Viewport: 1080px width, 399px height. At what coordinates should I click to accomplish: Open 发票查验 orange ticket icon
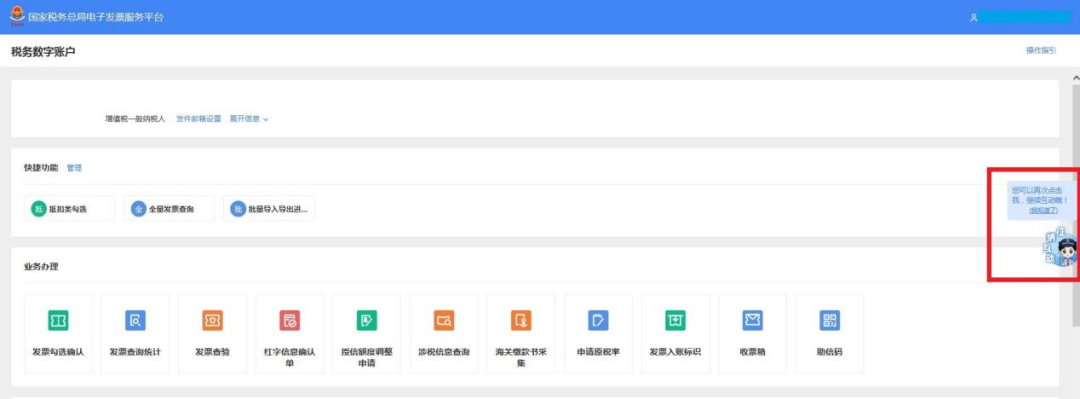tap(212, 320)
